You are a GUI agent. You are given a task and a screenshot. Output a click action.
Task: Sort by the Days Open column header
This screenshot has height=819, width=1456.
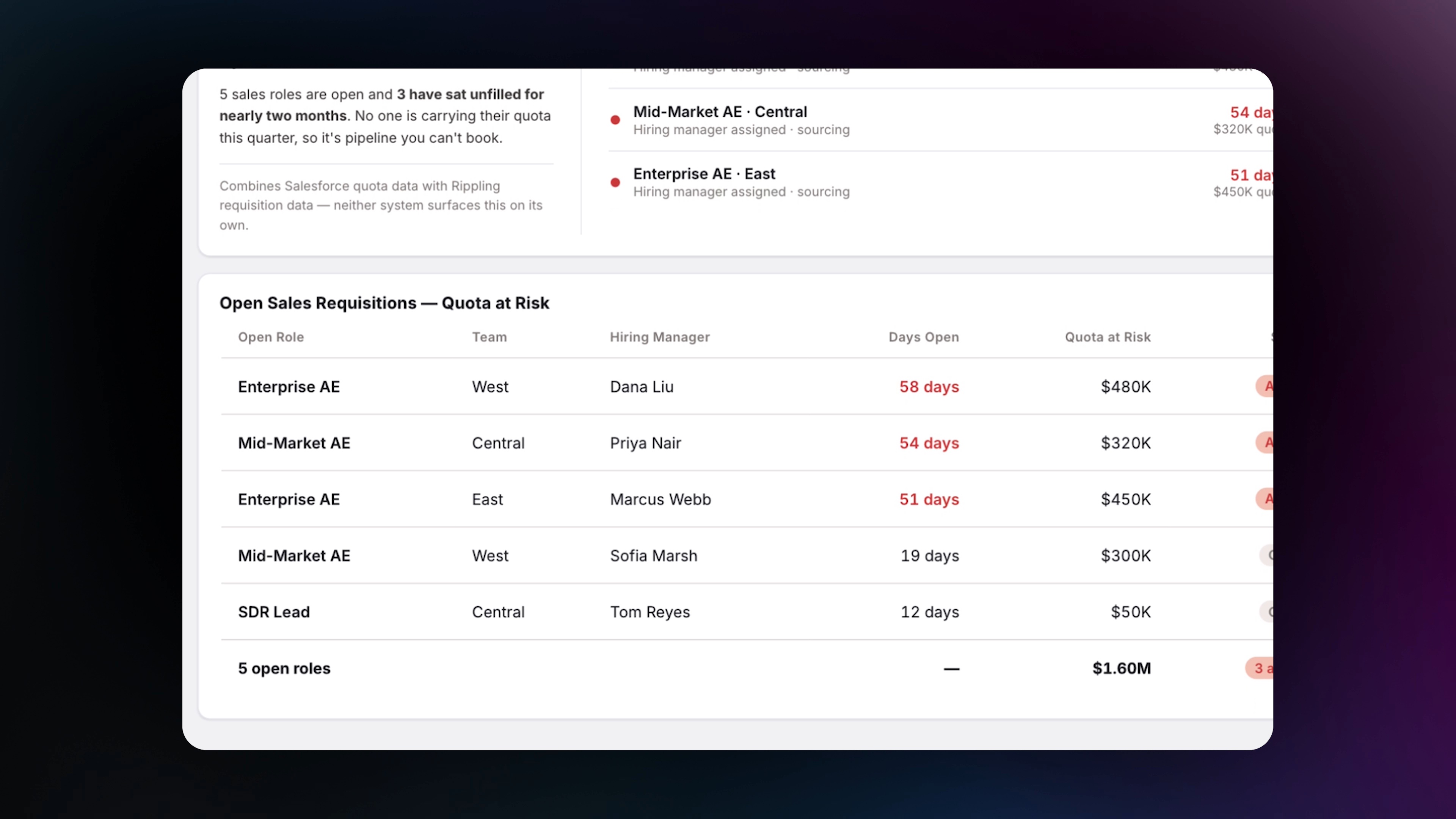(924, 337)
